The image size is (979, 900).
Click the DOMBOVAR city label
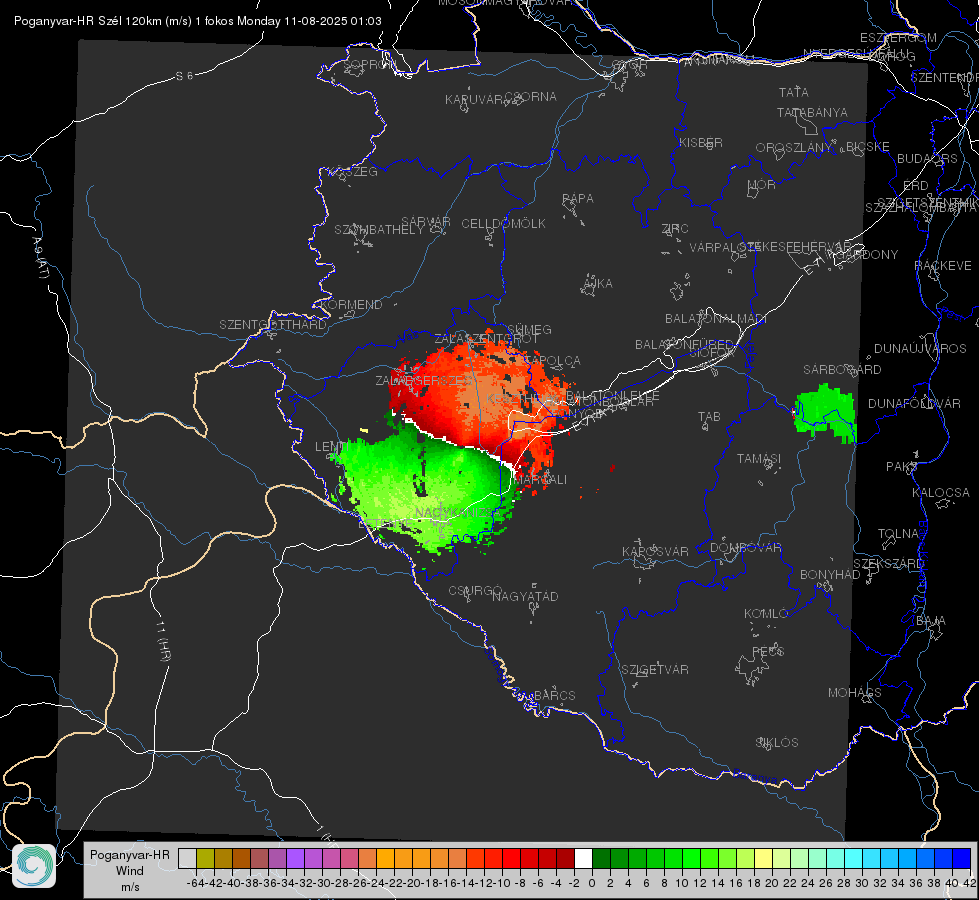coord(745,547)
